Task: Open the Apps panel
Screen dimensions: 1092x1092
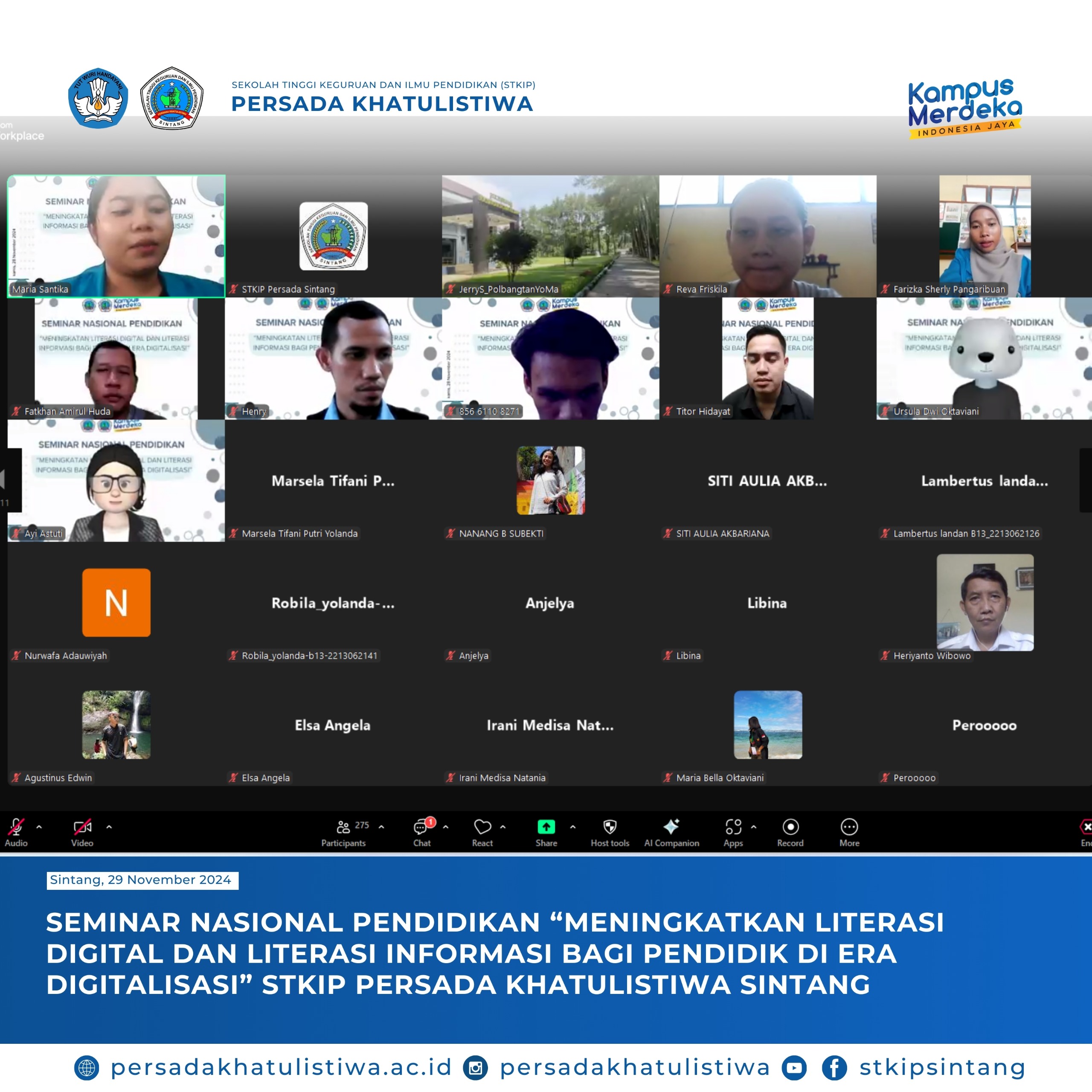Action: coord(733,833)
